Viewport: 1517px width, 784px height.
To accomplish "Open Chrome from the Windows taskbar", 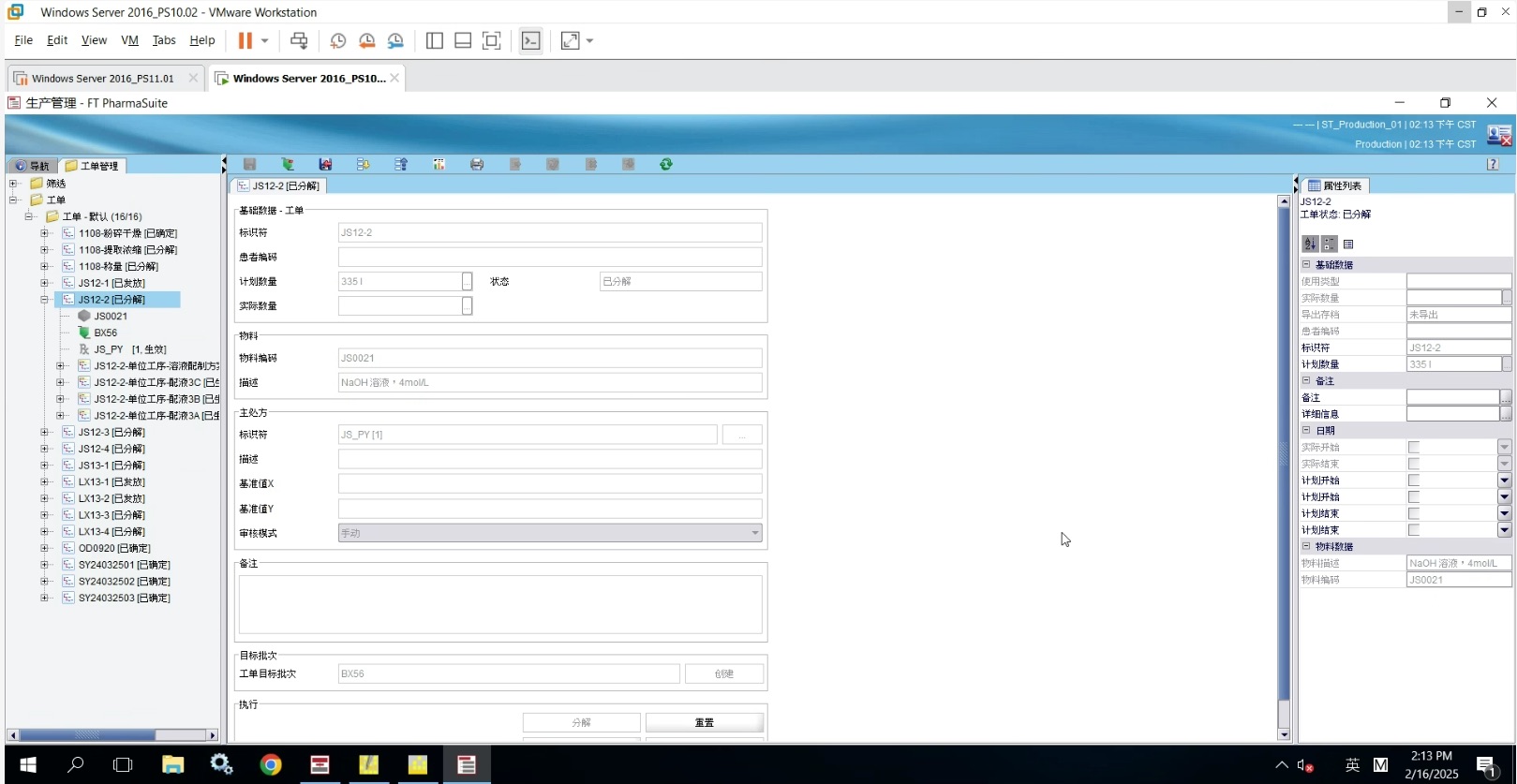I will tap(271, 765).
